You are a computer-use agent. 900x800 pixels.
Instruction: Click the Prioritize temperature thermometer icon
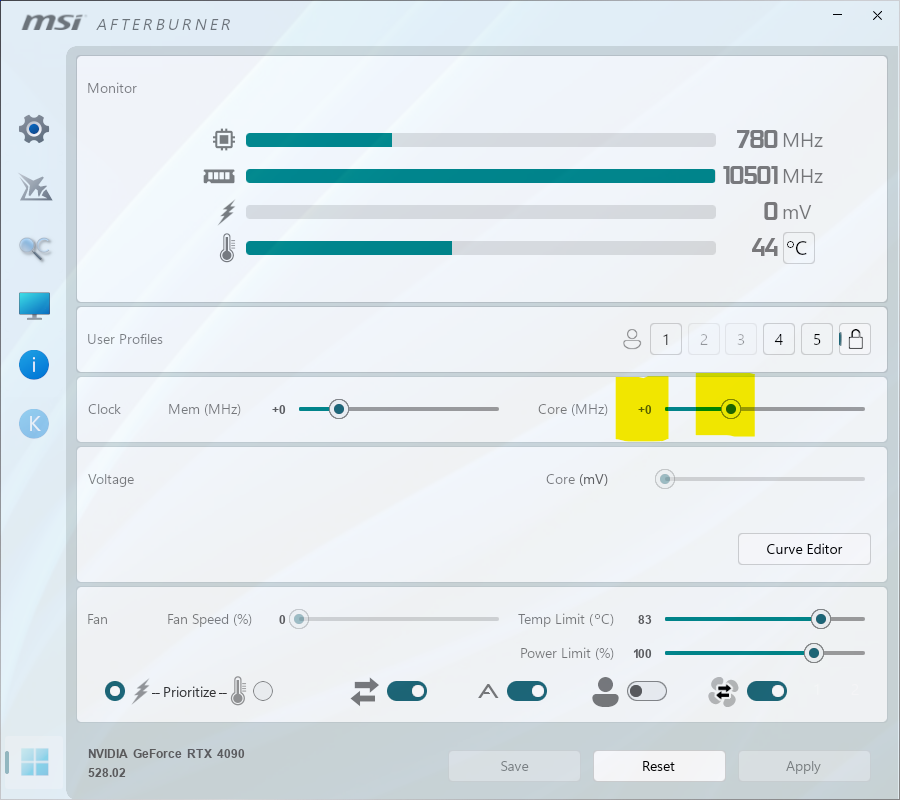(238, 691)
